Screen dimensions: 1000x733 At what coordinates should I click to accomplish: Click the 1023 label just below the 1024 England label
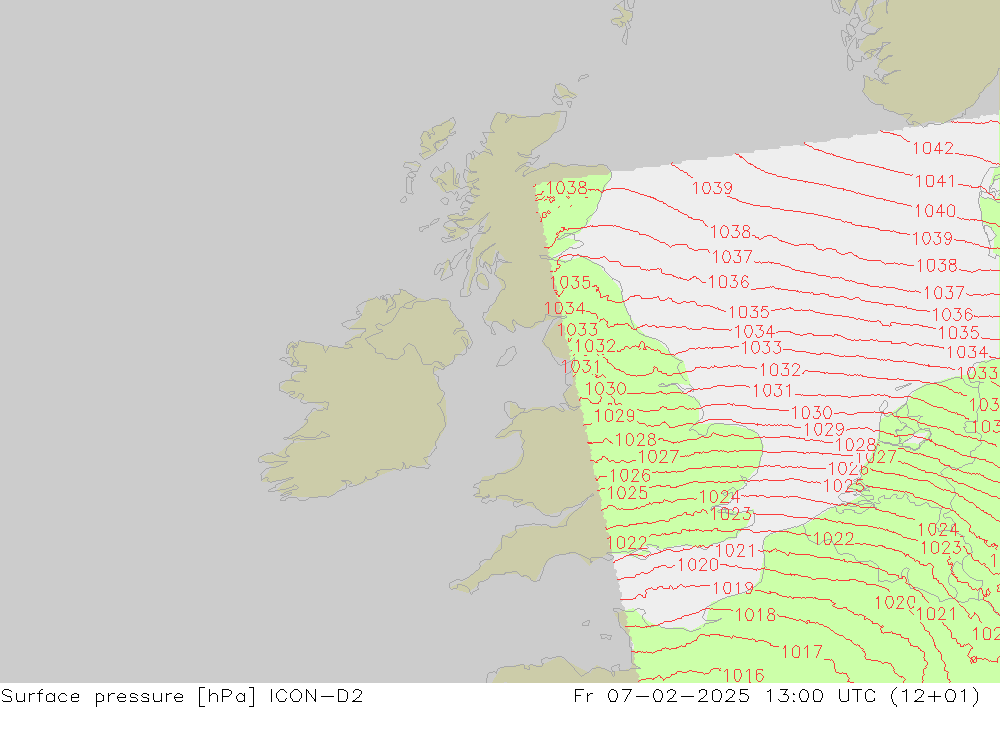pyautogui.click(x=731, y=514)
